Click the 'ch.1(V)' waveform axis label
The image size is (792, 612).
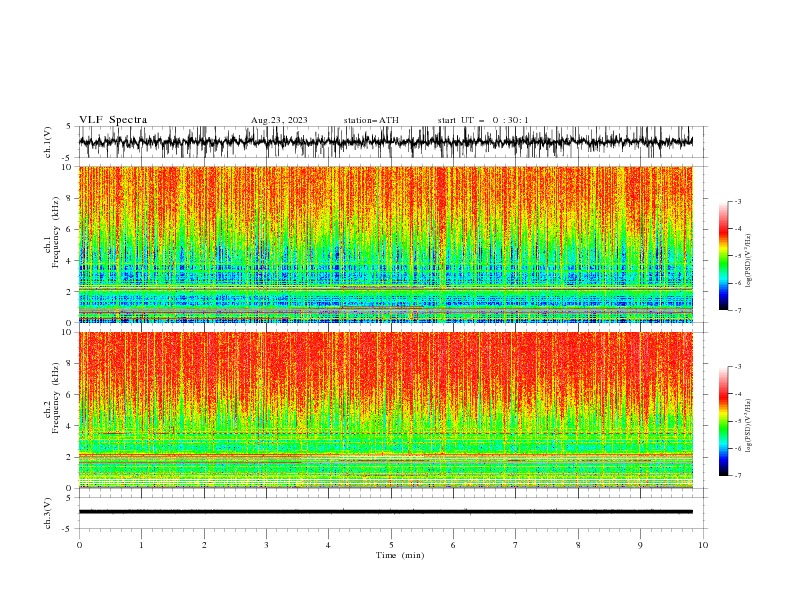coord(48,142)
